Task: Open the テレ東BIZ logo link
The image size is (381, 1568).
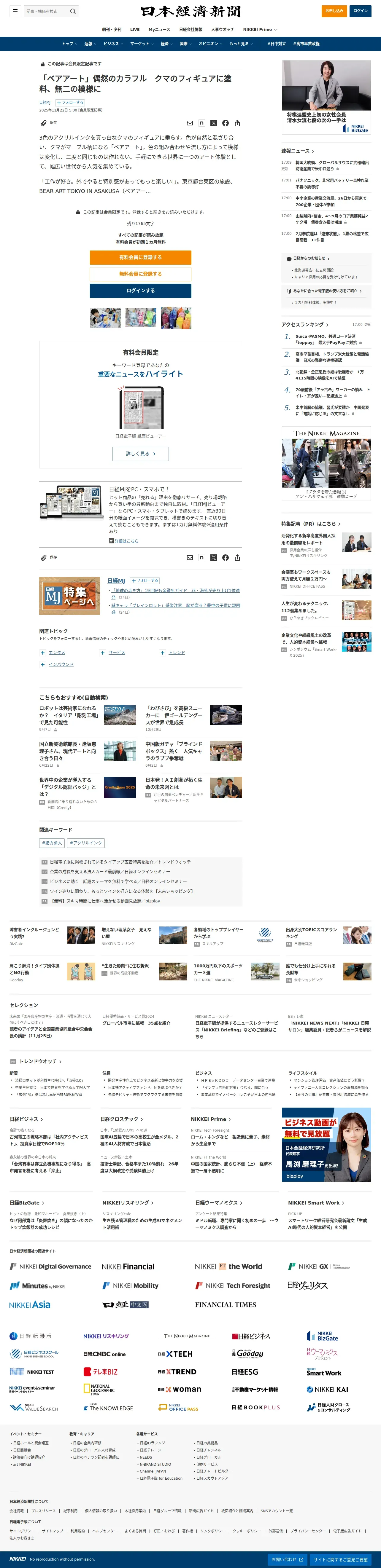Action: (x=101, y=1372)
